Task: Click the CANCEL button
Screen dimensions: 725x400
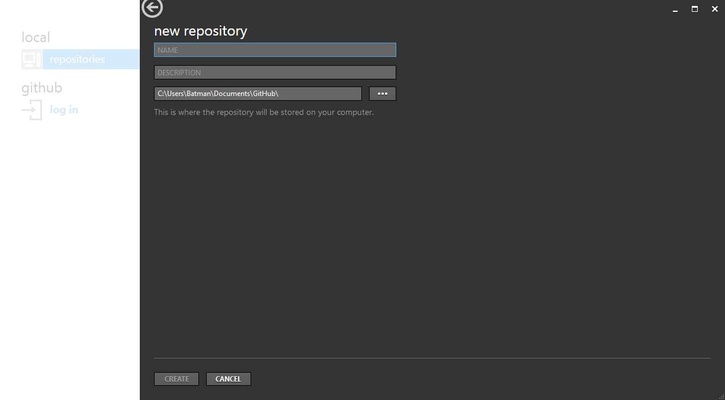Action: 228,379
